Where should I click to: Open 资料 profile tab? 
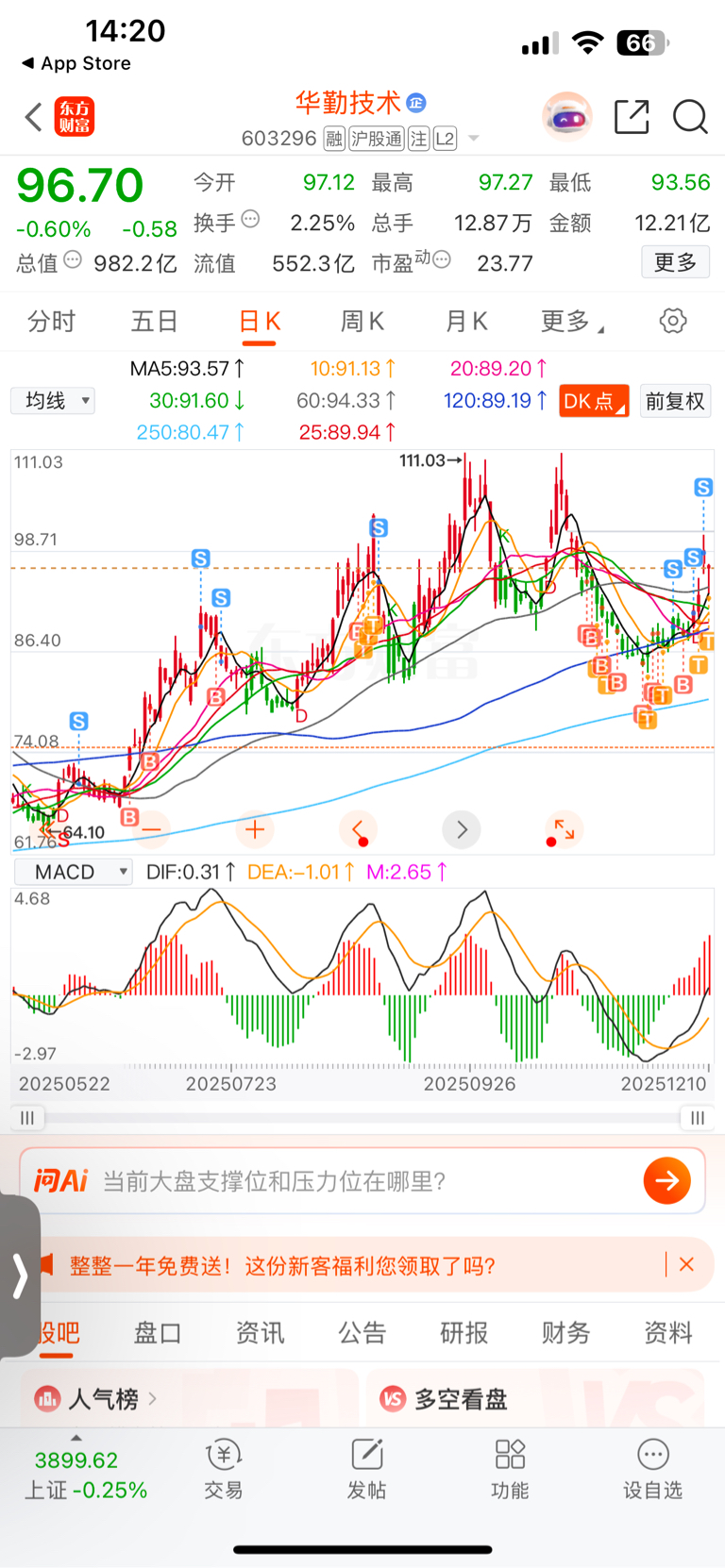668,1332
